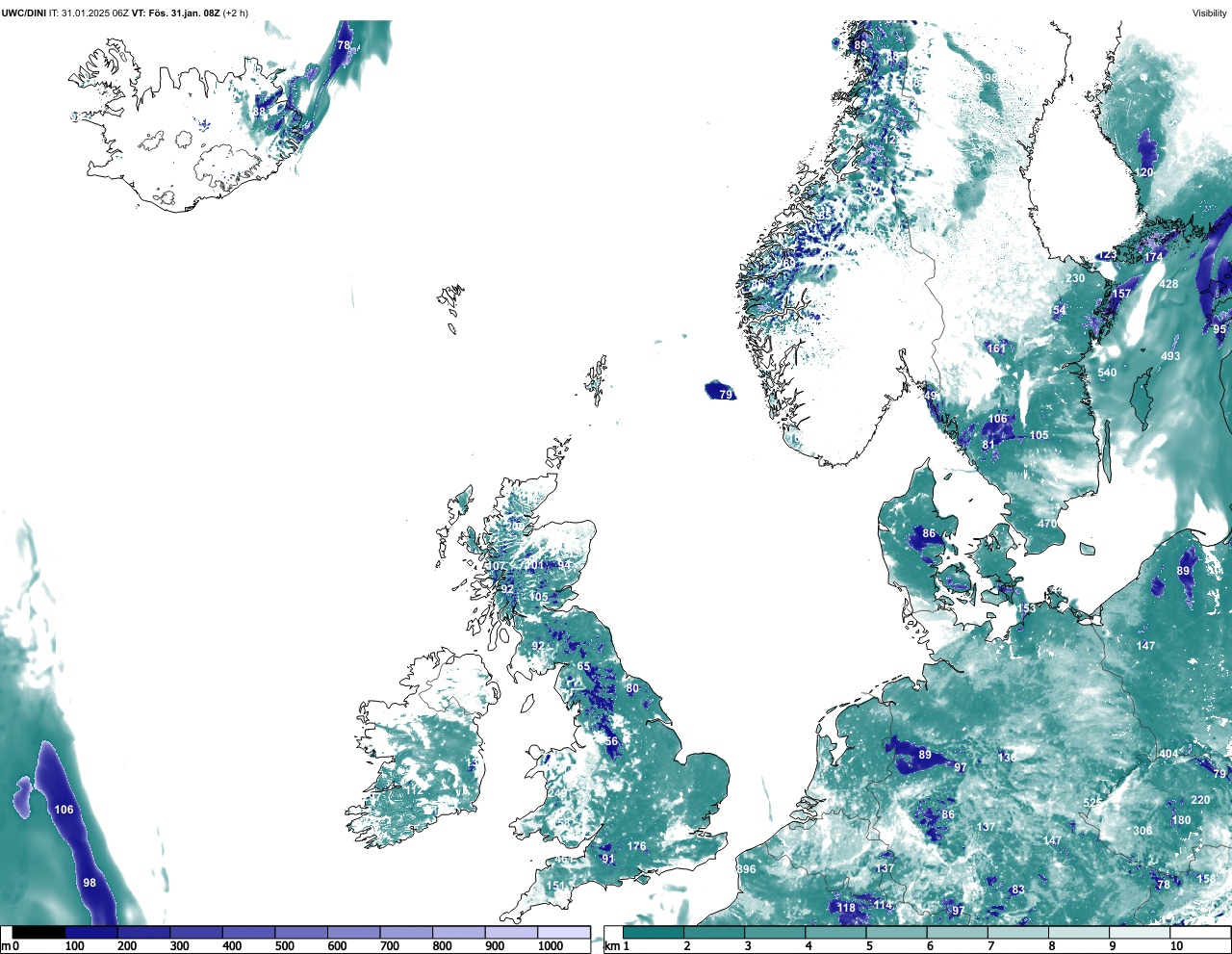Select the '118' value on the map
Screen dimensions: 1232x954
pos(846,908)
